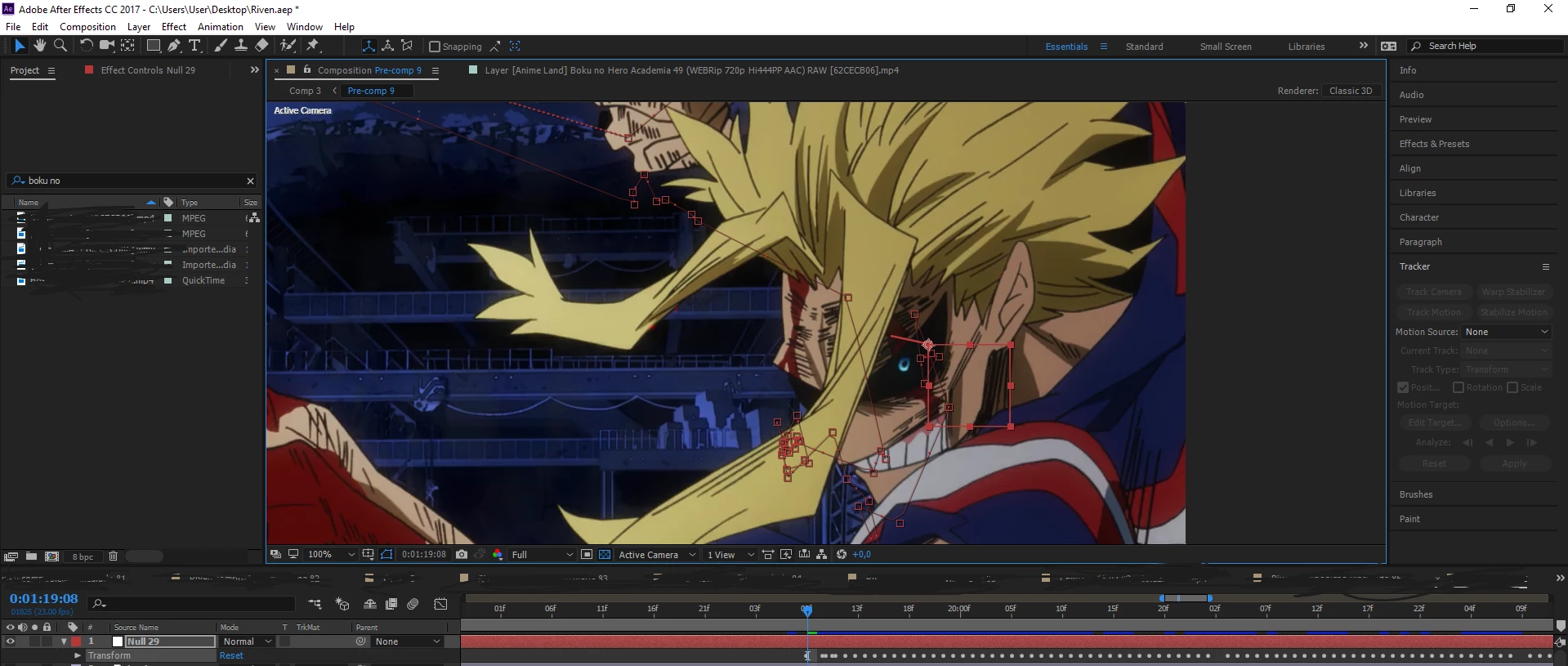Open Show Channel color management icon
The image size is (1568, 666).
[498, 554]
